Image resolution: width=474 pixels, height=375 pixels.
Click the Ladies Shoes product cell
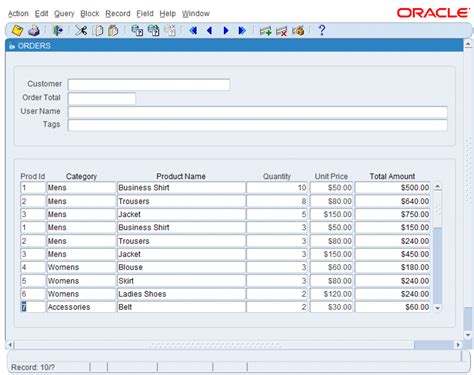(x=181, y=294)
